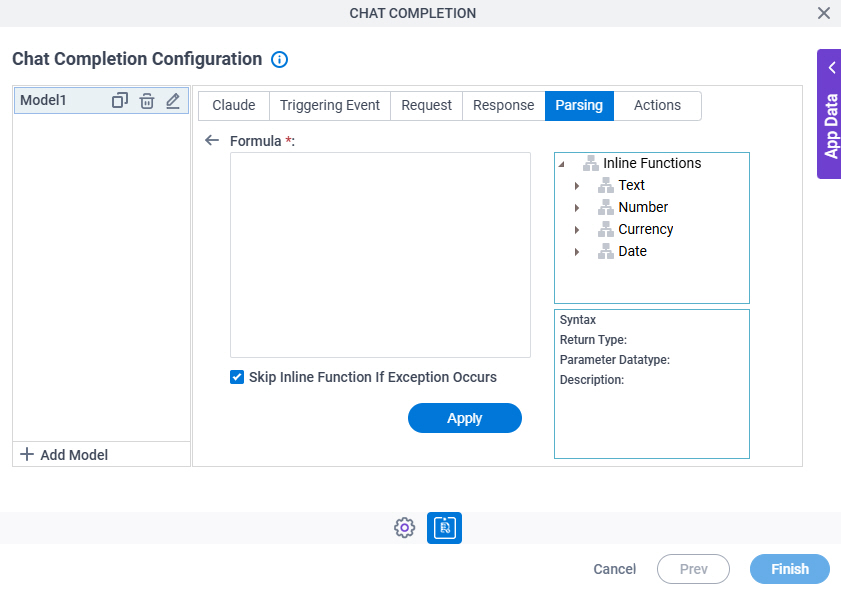This screenshot has height=591, width=841.
Task: Select the Text label in function tree
Action: click(631, 185)
